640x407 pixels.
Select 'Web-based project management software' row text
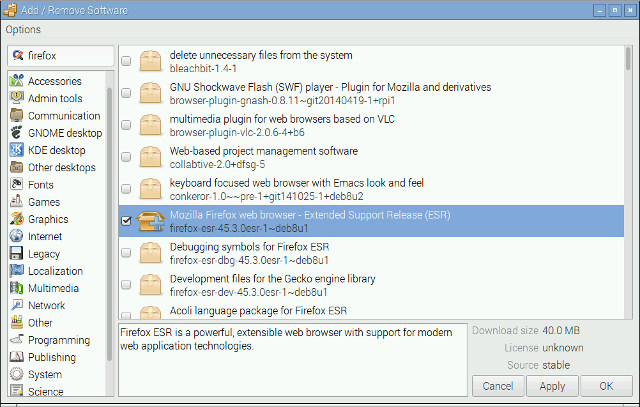click(264, 151)
